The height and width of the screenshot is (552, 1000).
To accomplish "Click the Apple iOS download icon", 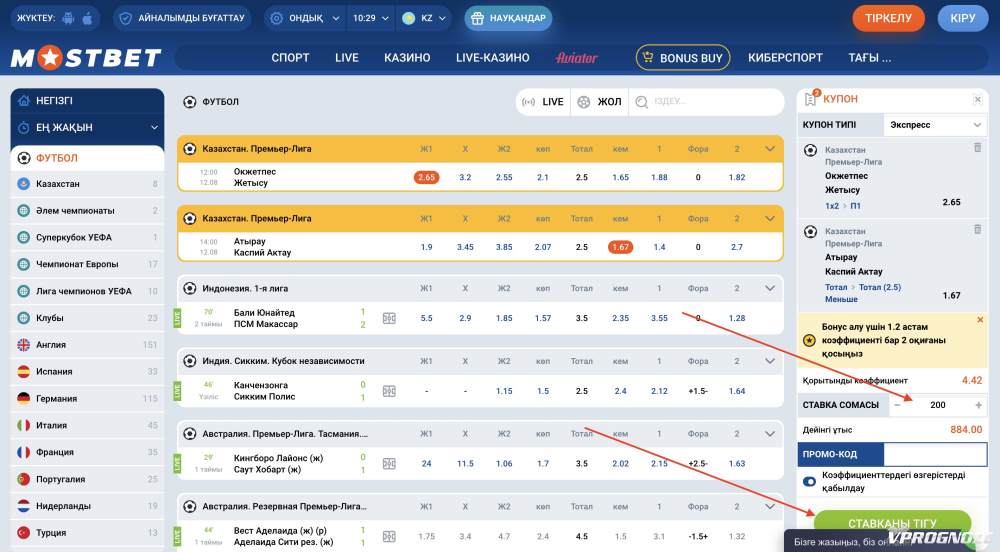I will coord(87,18).
